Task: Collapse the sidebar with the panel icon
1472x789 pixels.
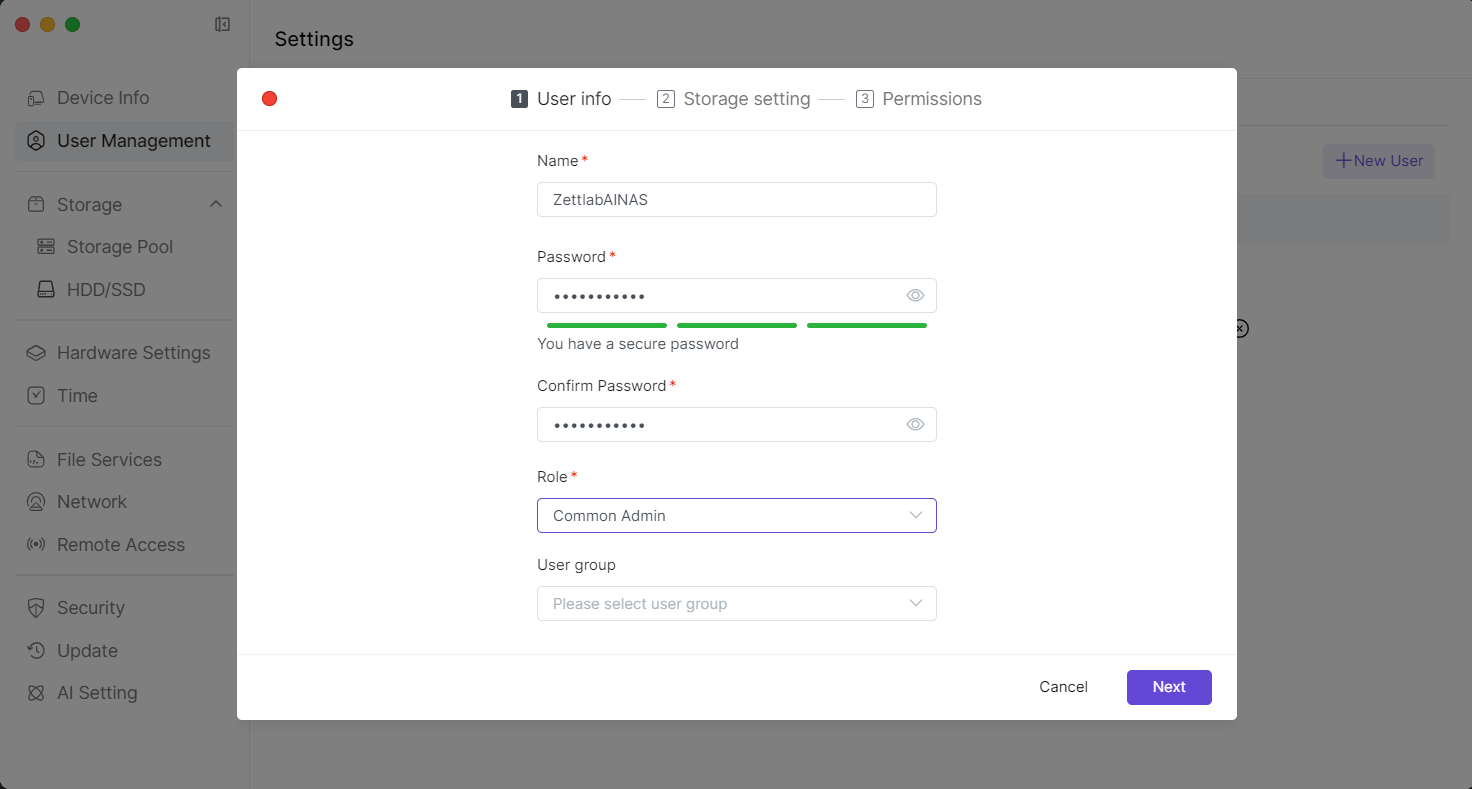Action: pyautogui.click(x=223, y=24)
